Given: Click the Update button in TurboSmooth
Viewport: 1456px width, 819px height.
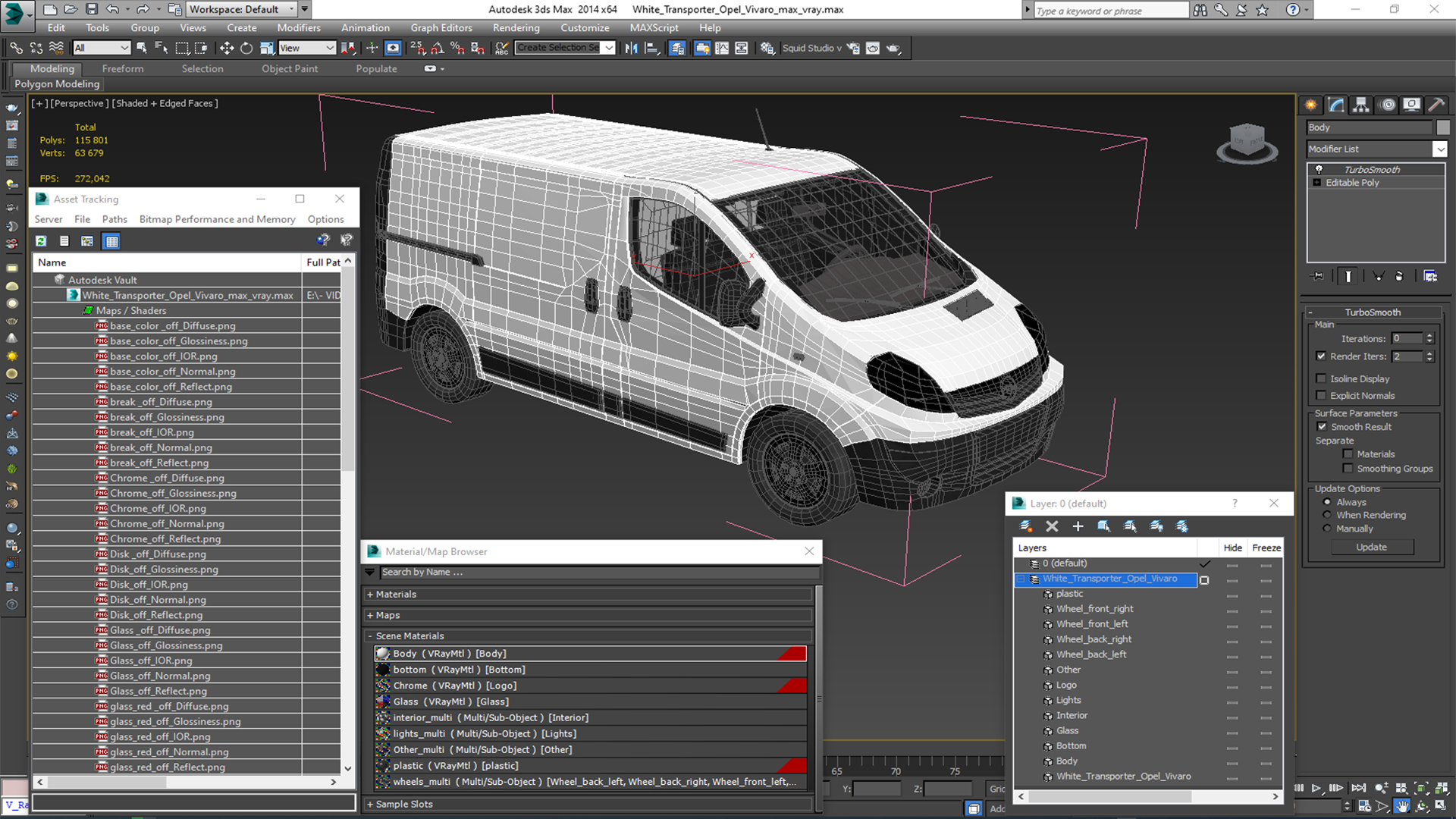Looking at the screenshot, I should pyautogui.click(x=1371, y=547).
